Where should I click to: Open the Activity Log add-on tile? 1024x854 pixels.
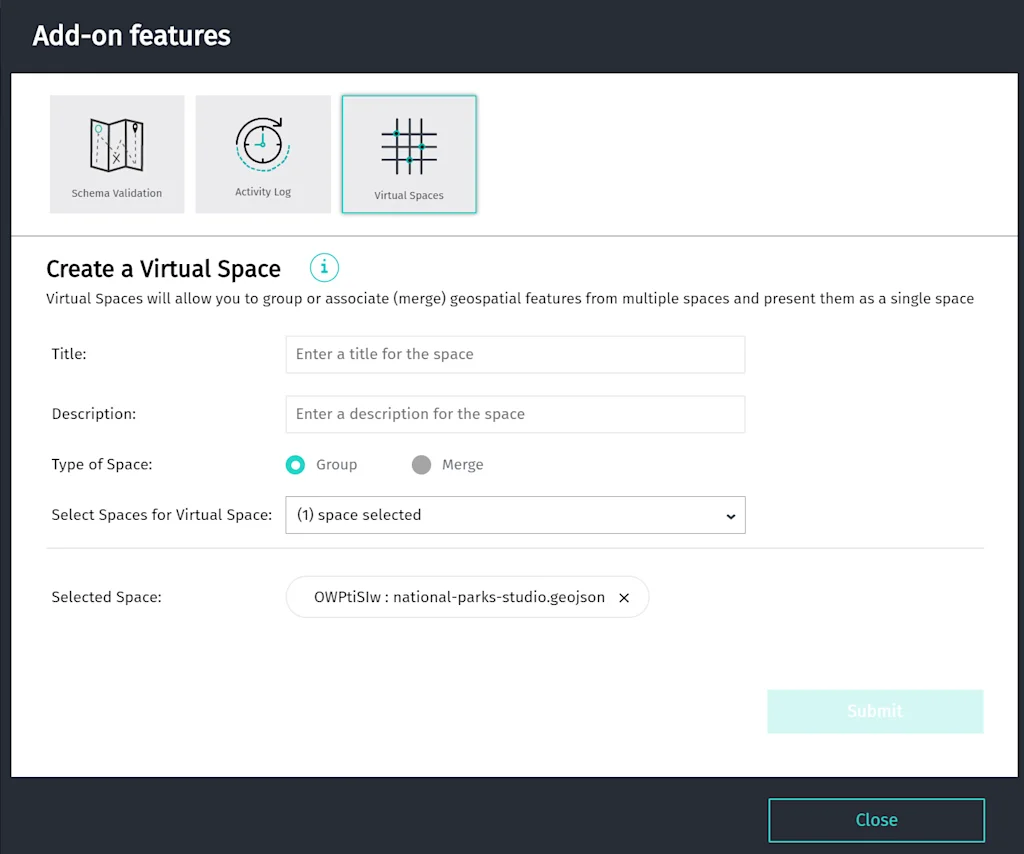(x=263, y=154)
